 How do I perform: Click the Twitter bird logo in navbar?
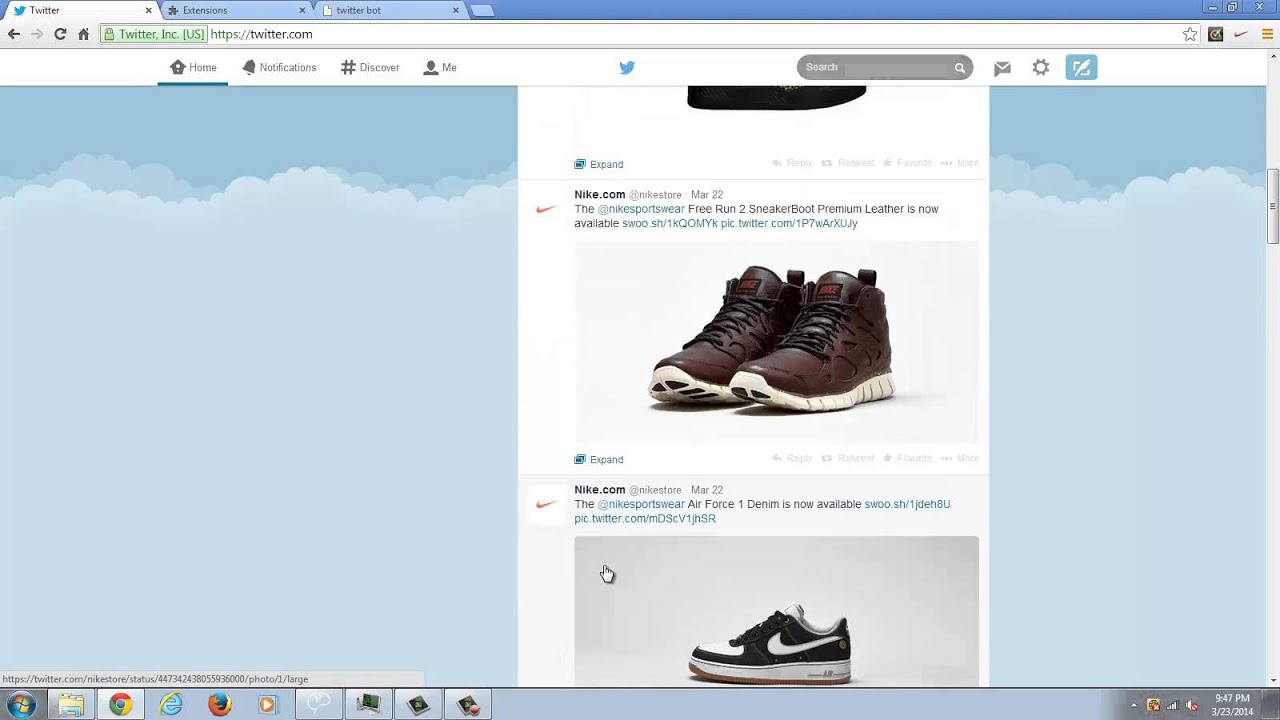pyautogui.click(x=627, y=68)
